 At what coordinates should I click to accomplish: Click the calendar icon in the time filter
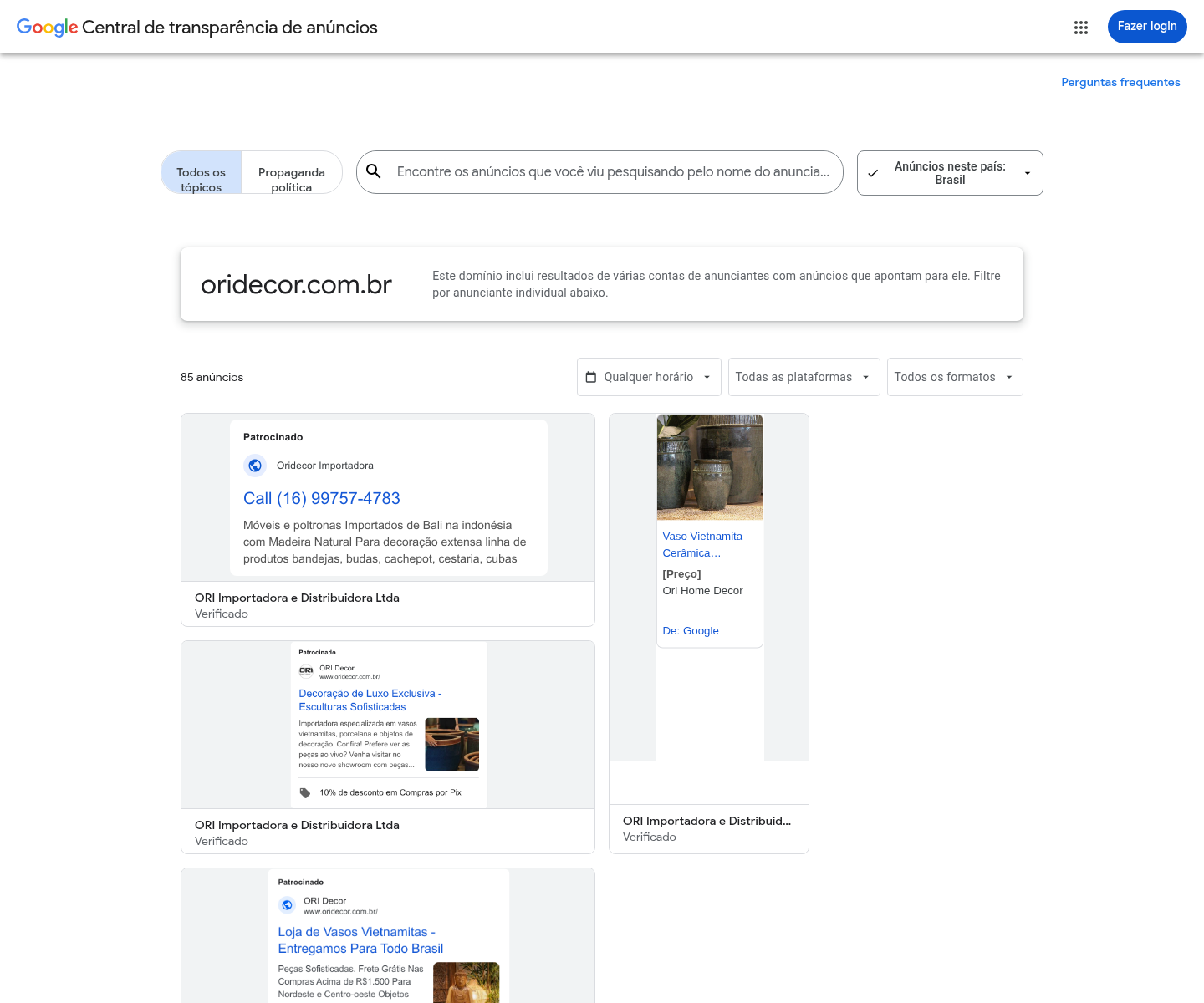591,377
